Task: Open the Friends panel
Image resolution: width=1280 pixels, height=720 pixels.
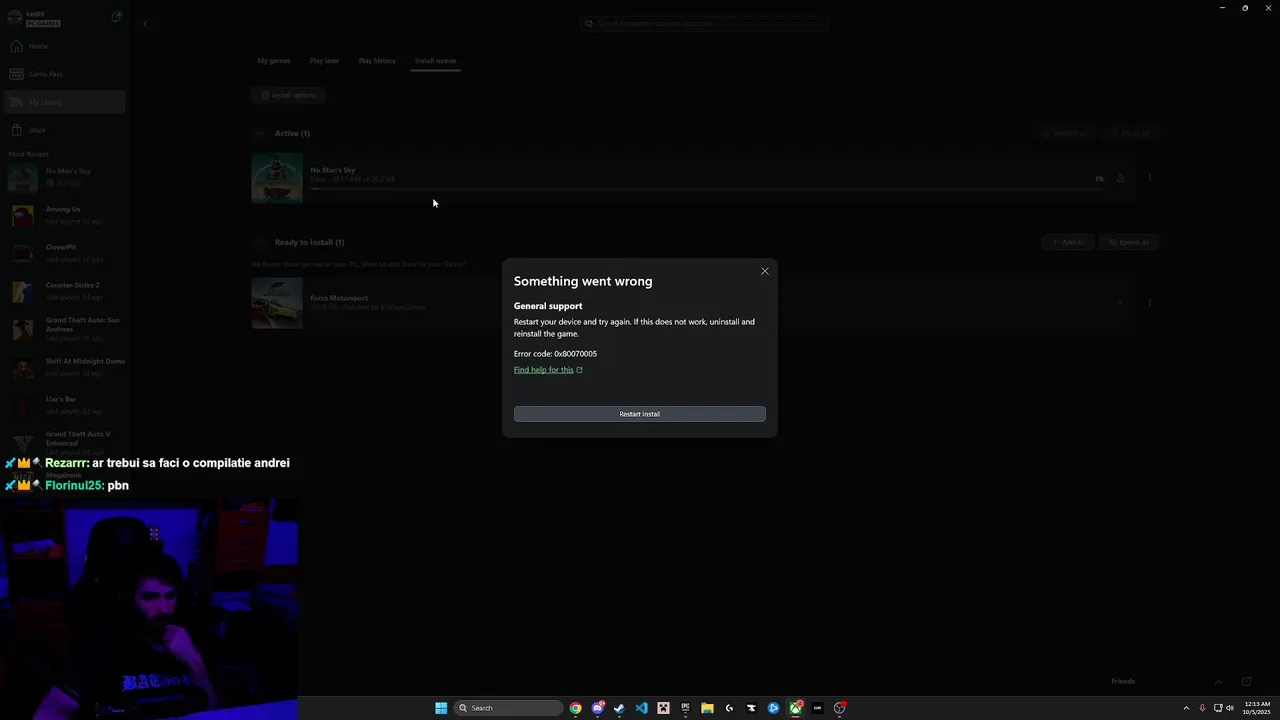Action: (1123, 682)
